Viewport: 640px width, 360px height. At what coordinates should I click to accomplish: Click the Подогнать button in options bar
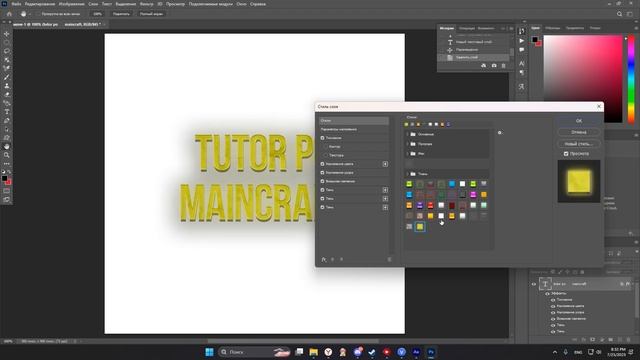pos(121,14)
